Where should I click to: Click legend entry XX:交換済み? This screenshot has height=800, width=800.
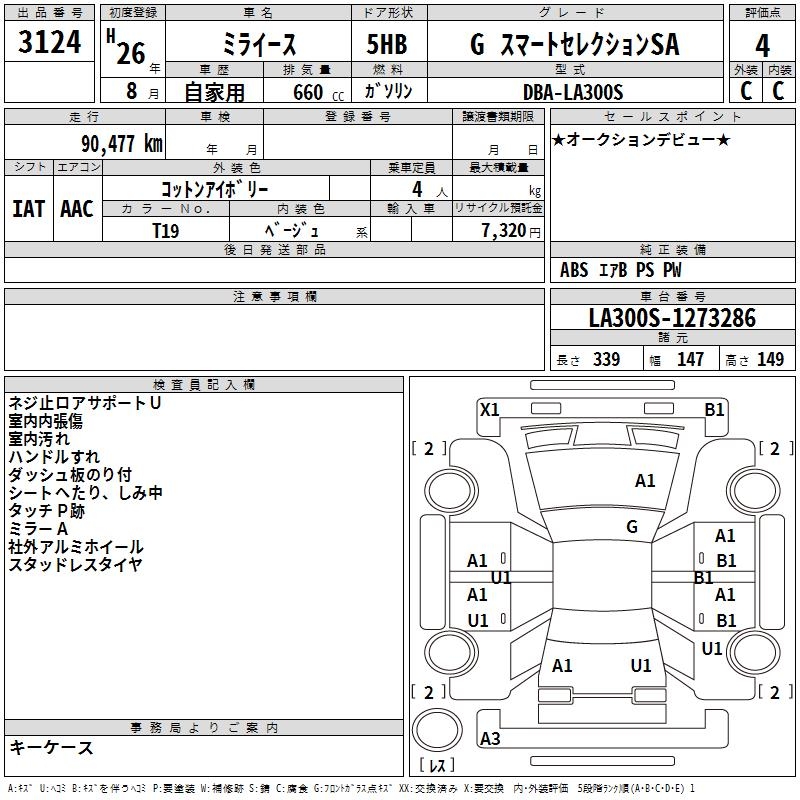point(429,788)
